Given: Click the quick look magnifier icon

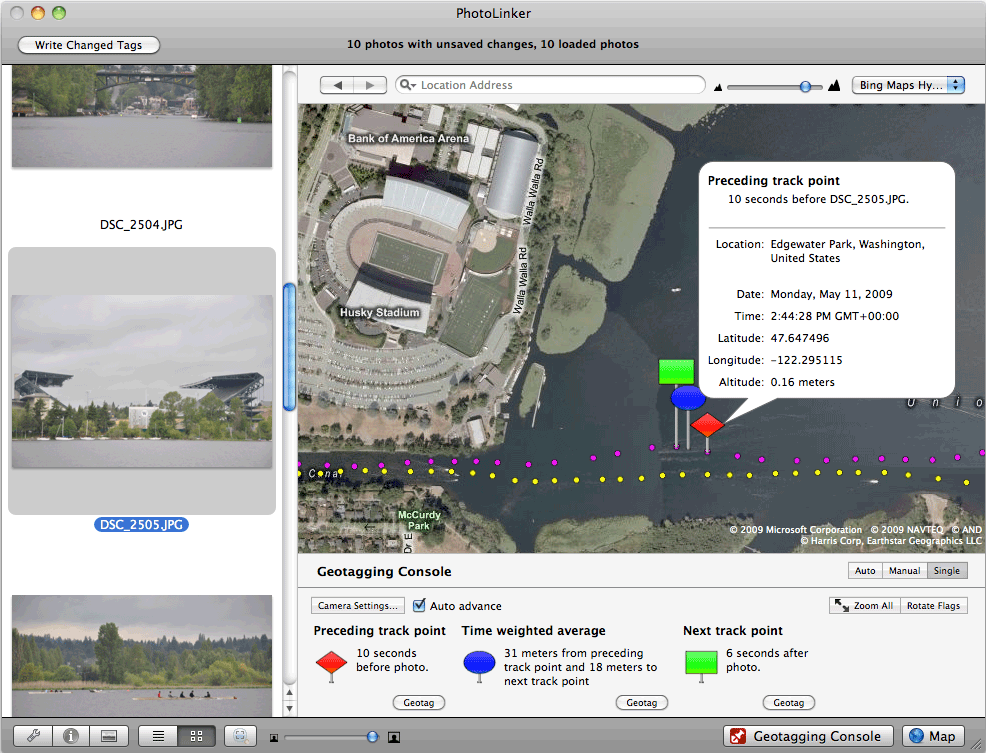Looking at the screenshot, I should (x=240, y=735).
